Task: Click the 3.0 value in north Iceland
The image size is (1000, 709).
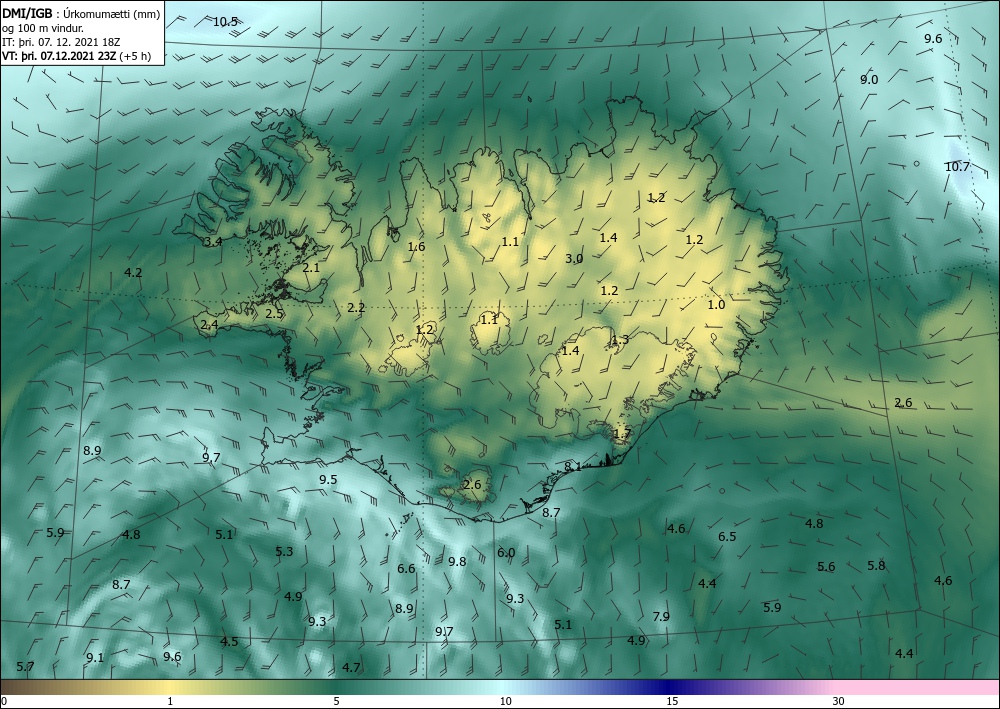Action: click(x=574, y=259)
